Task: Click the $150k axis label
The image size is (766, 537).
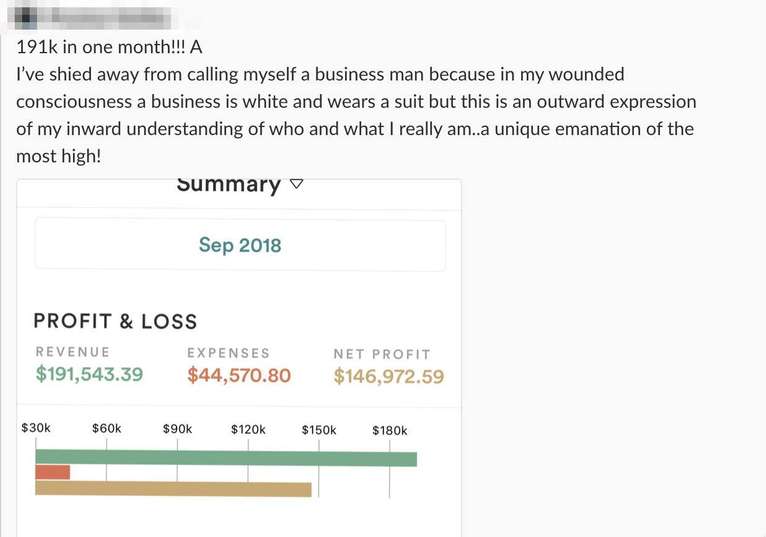Action: 319,430
